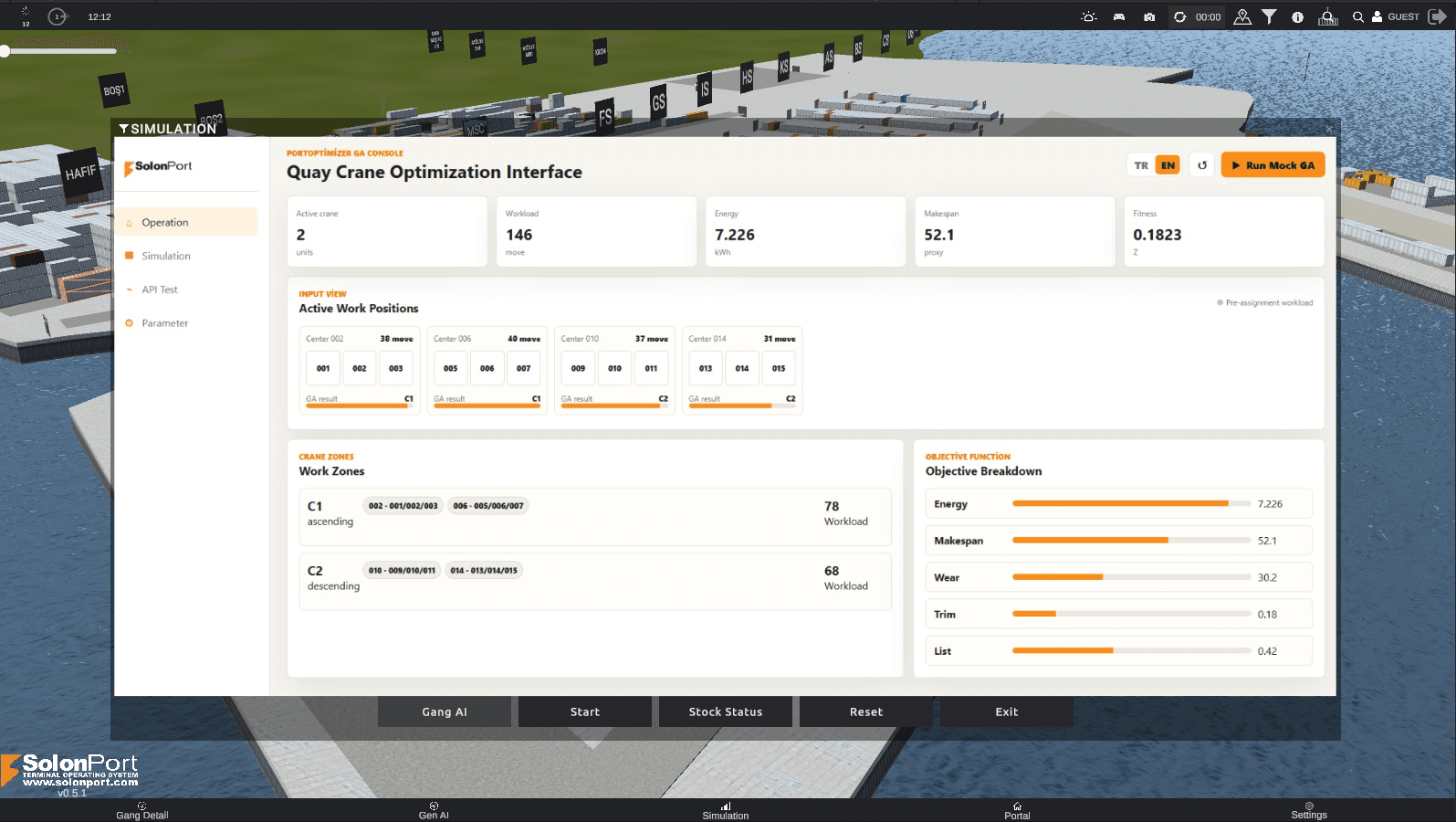The height and width of the screenshot is (822, 1456).
Task: Click the Wear objective progress bar
Action: pyautogui.click(x=1131, y=577)
